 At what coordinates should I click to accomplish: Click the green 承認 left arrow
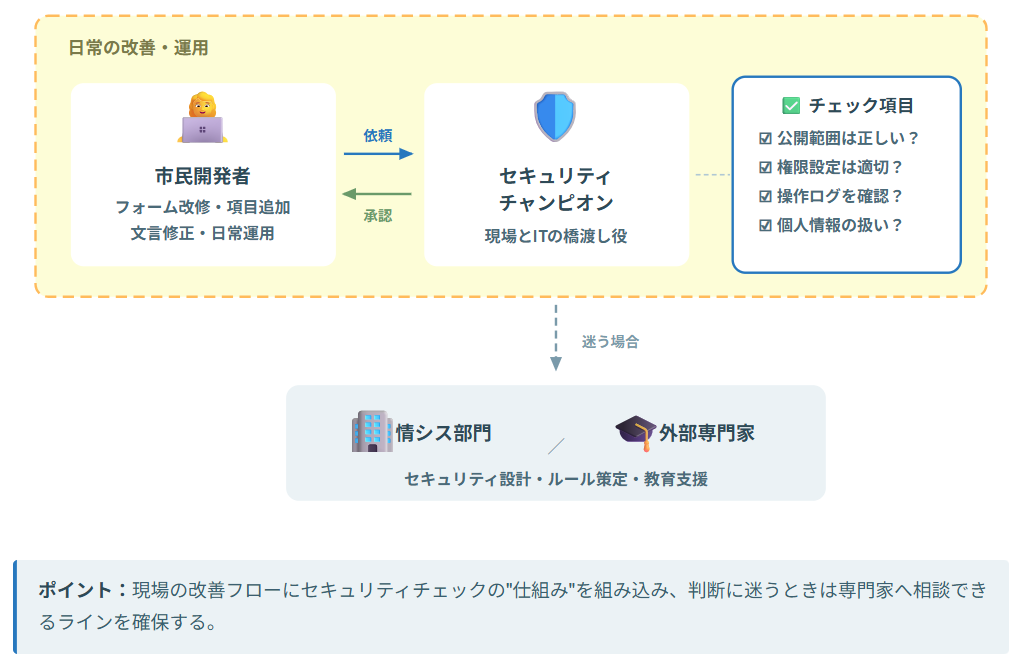[x=377, y=194]
